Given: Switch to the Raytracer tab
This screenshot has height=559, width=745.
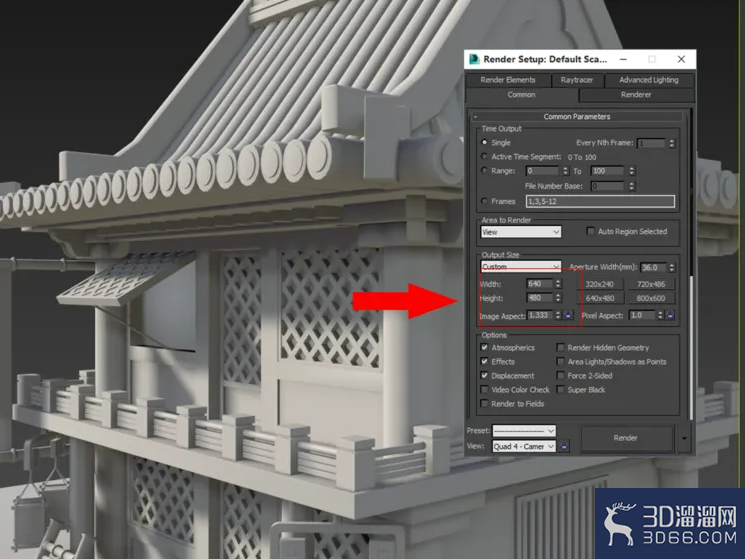Looking at the screenshot, I should pos(577,80).
